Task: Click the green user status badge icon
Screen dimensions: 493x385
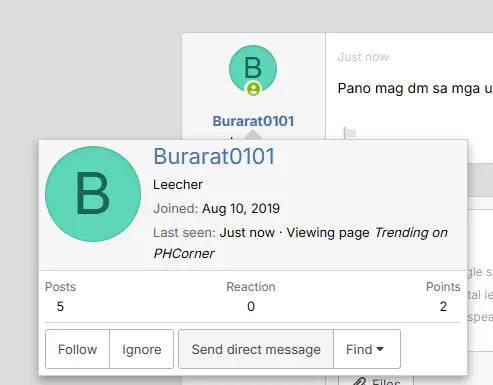Action: click(253, 89)
